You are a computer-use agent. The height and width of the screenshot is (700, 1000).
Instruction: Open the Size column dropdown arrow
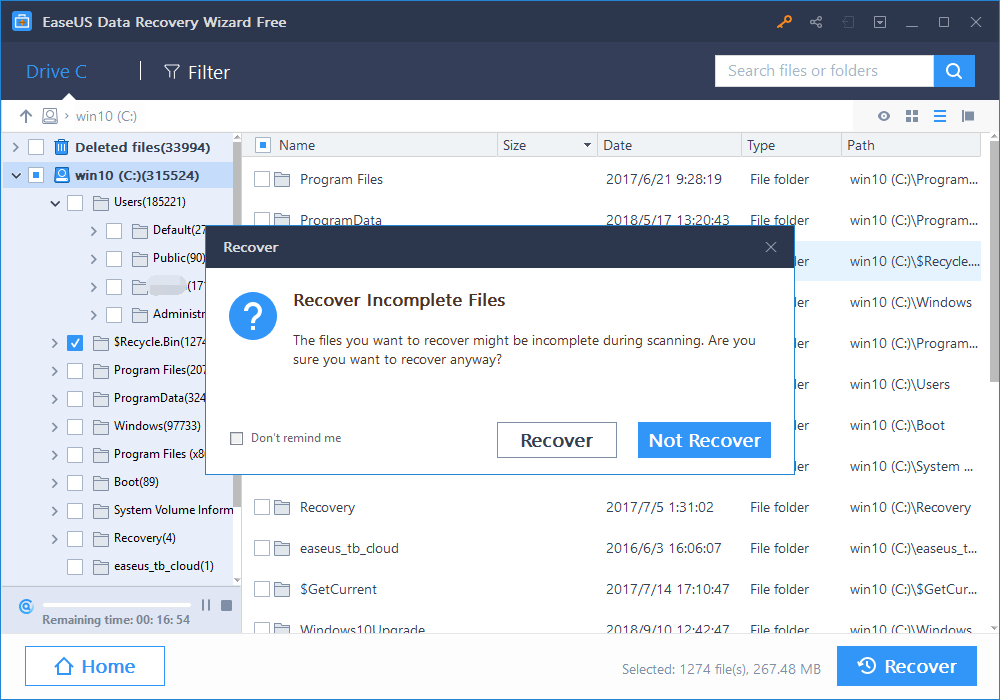coord(587,146)
